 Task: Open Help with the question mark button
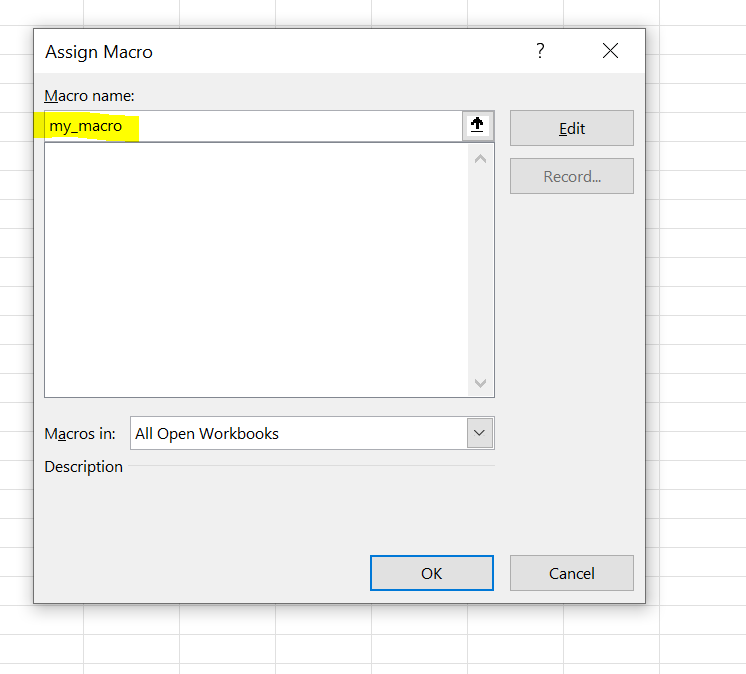tap(540, 51)
